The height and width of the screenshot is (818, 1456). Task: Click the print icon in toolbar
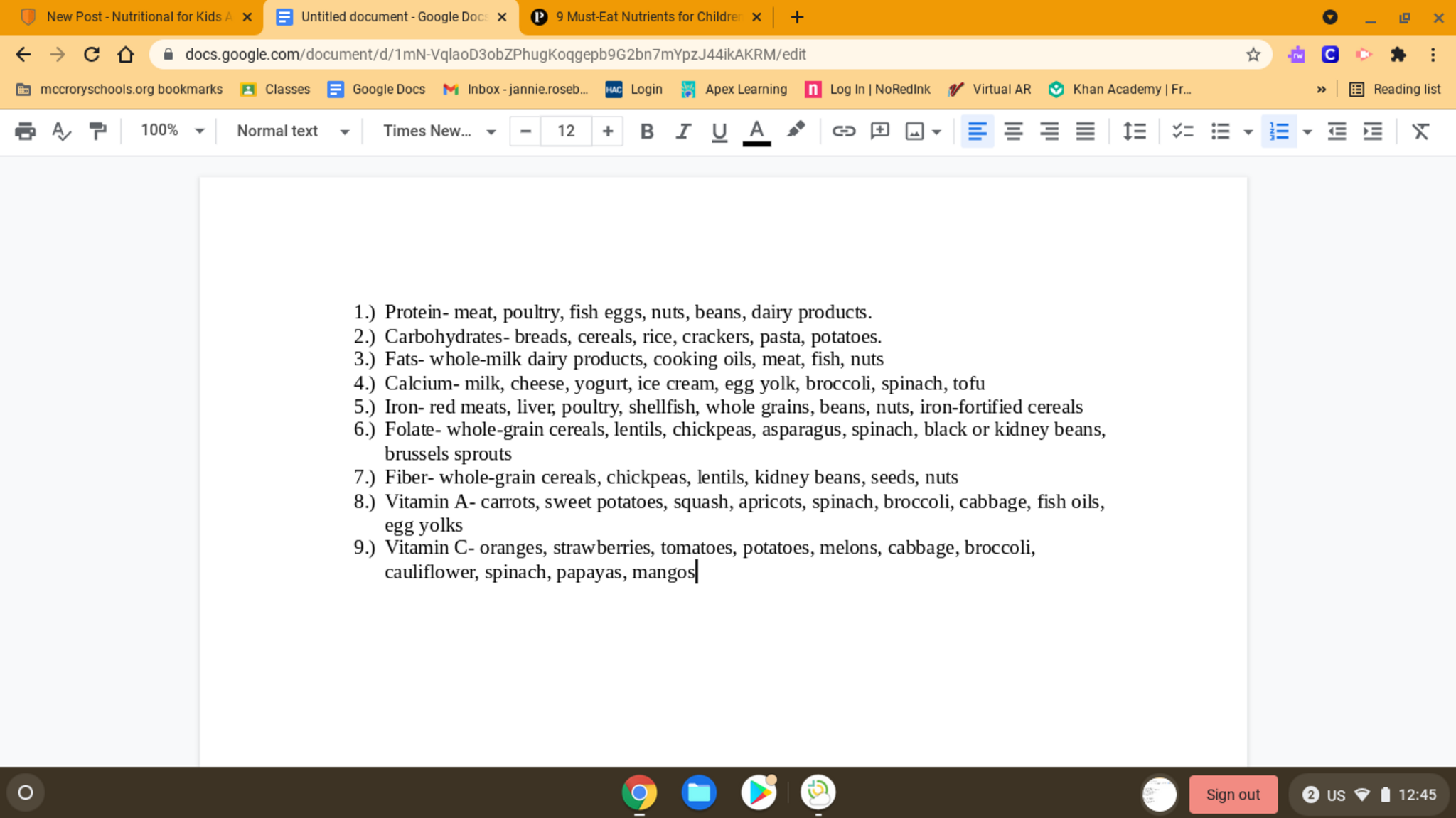(x=25, y=131)
